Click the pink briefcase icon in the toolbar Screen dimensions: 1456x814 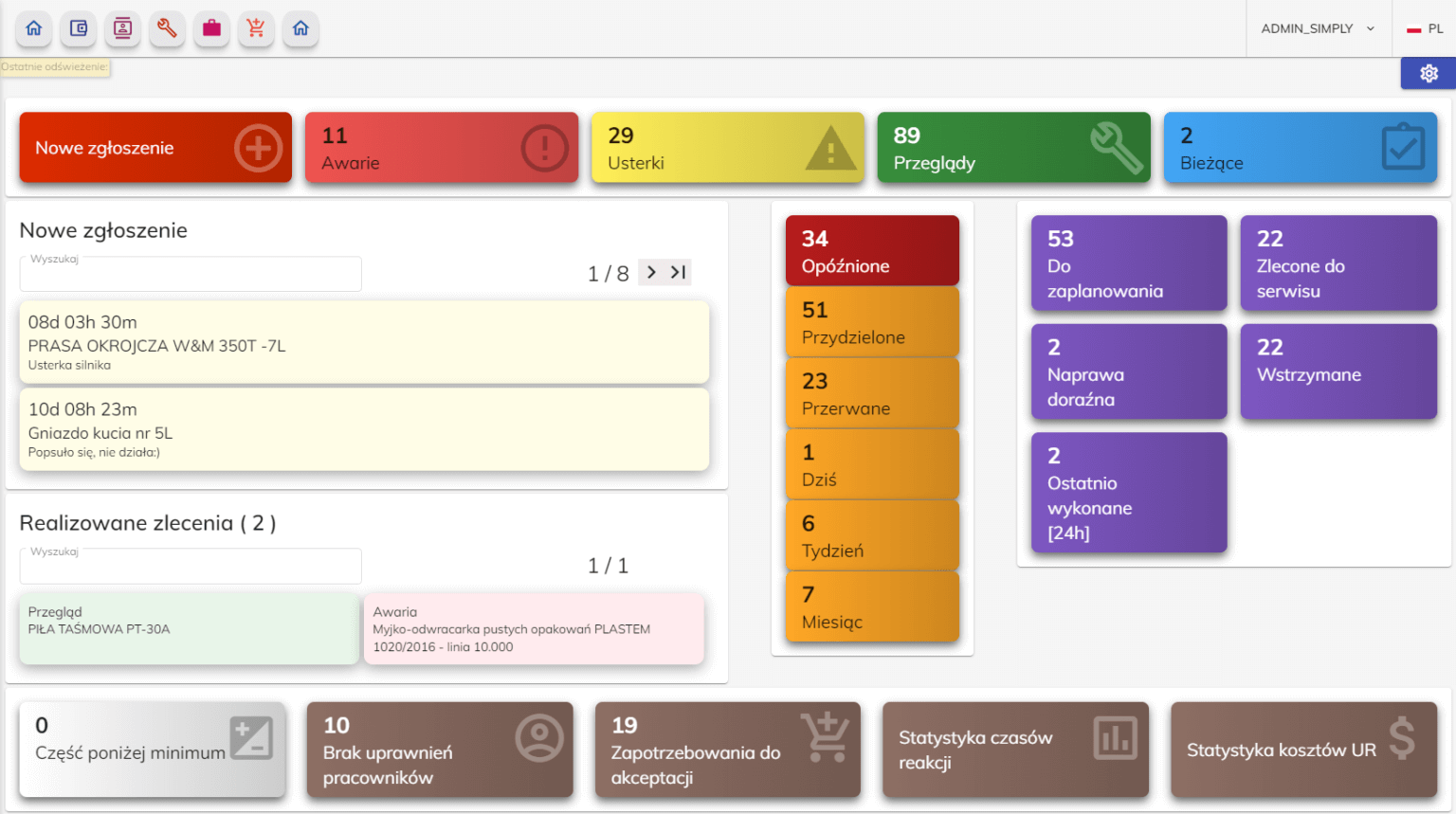pyautogui.click(x=211, y=29)
